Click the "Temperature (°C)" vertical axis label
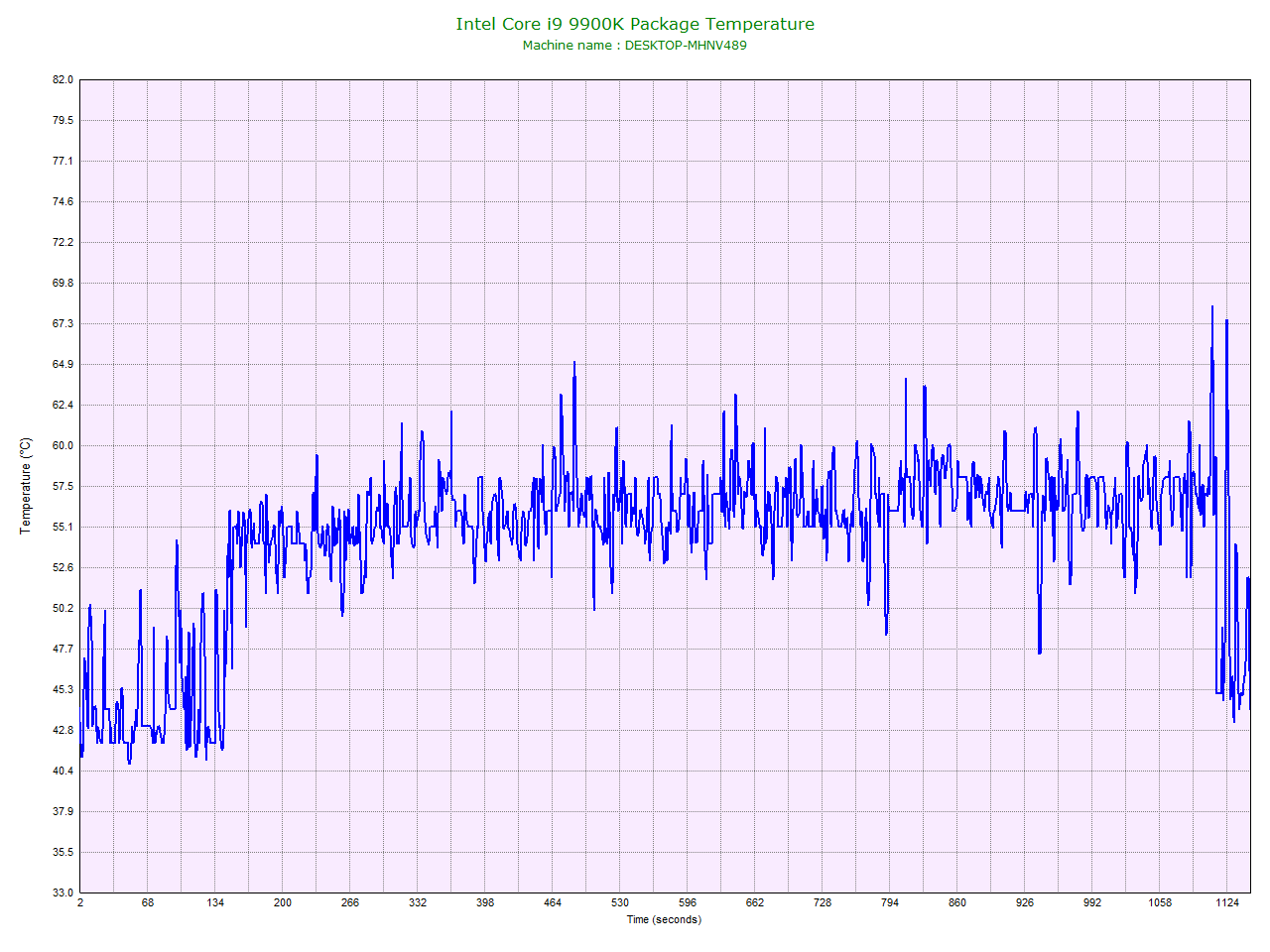Image resolution: width=1270 pixels, height=952 pixels. [26, 486]
